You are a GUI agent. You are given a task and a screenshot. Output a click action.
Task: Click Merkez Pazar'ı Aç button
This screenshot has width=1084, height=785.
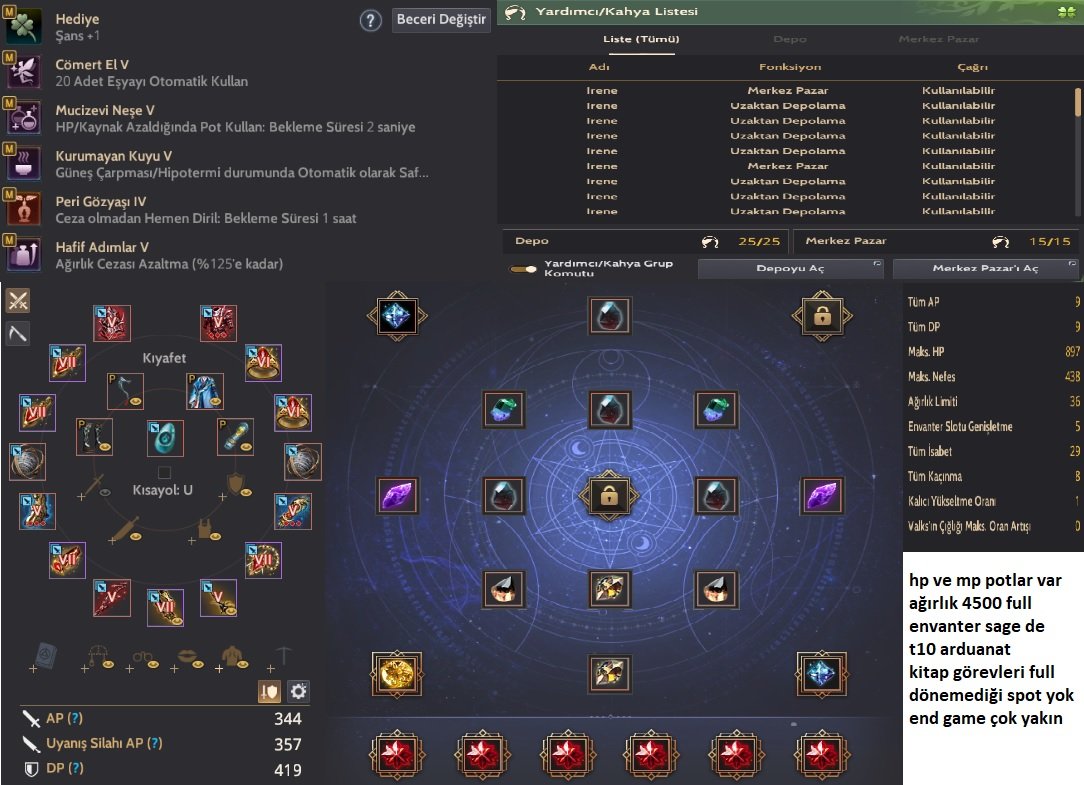click(x=985, y=268)
